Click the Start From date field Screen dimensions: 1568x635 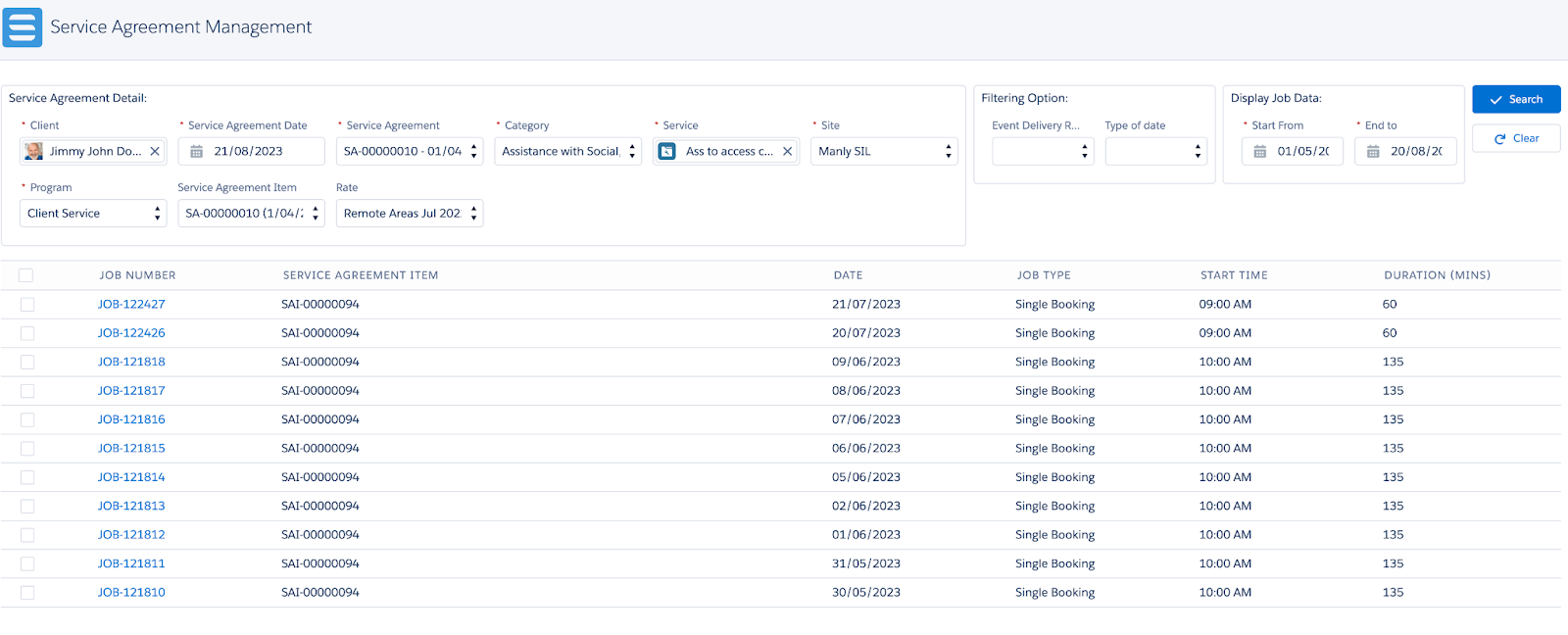tap(1292, 151)
